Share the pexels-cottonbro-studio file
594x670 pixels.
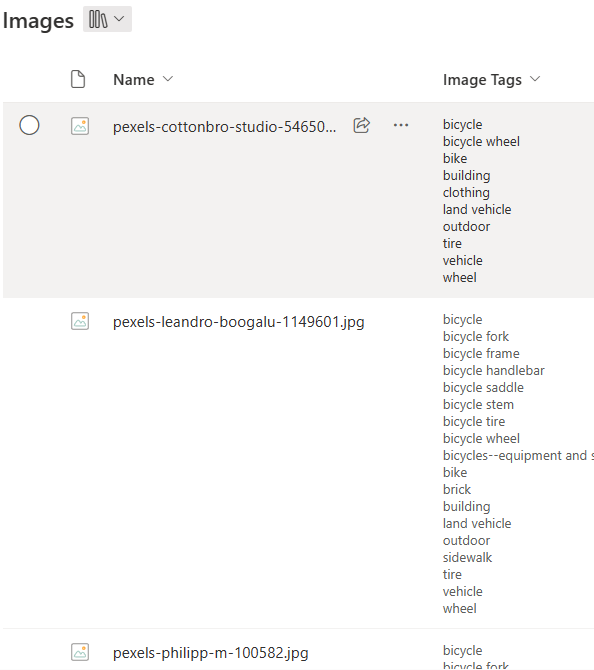[x=362, y=125]
